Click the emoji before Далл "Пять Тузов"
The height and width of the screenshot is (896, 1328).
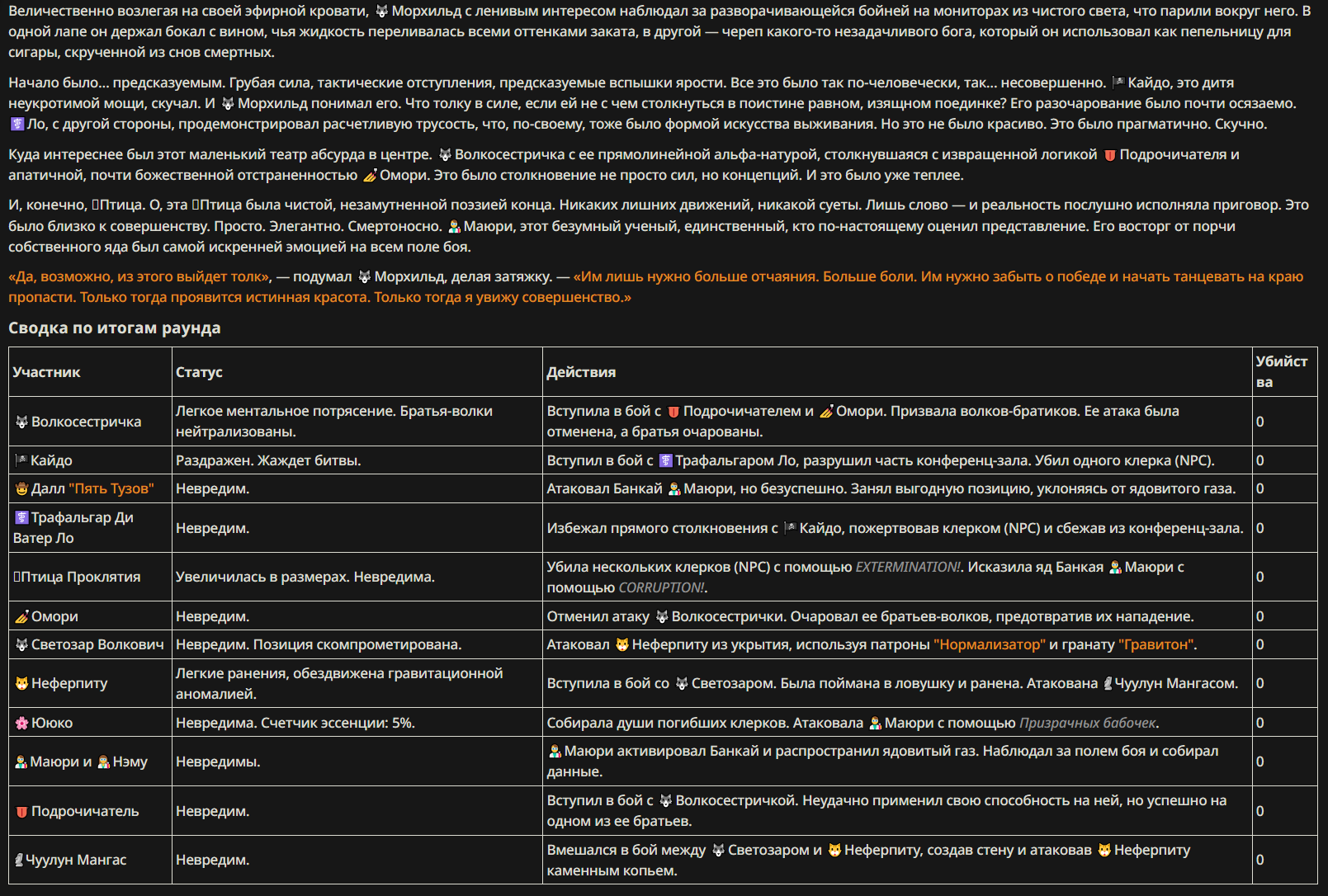[x=21, y=488]
